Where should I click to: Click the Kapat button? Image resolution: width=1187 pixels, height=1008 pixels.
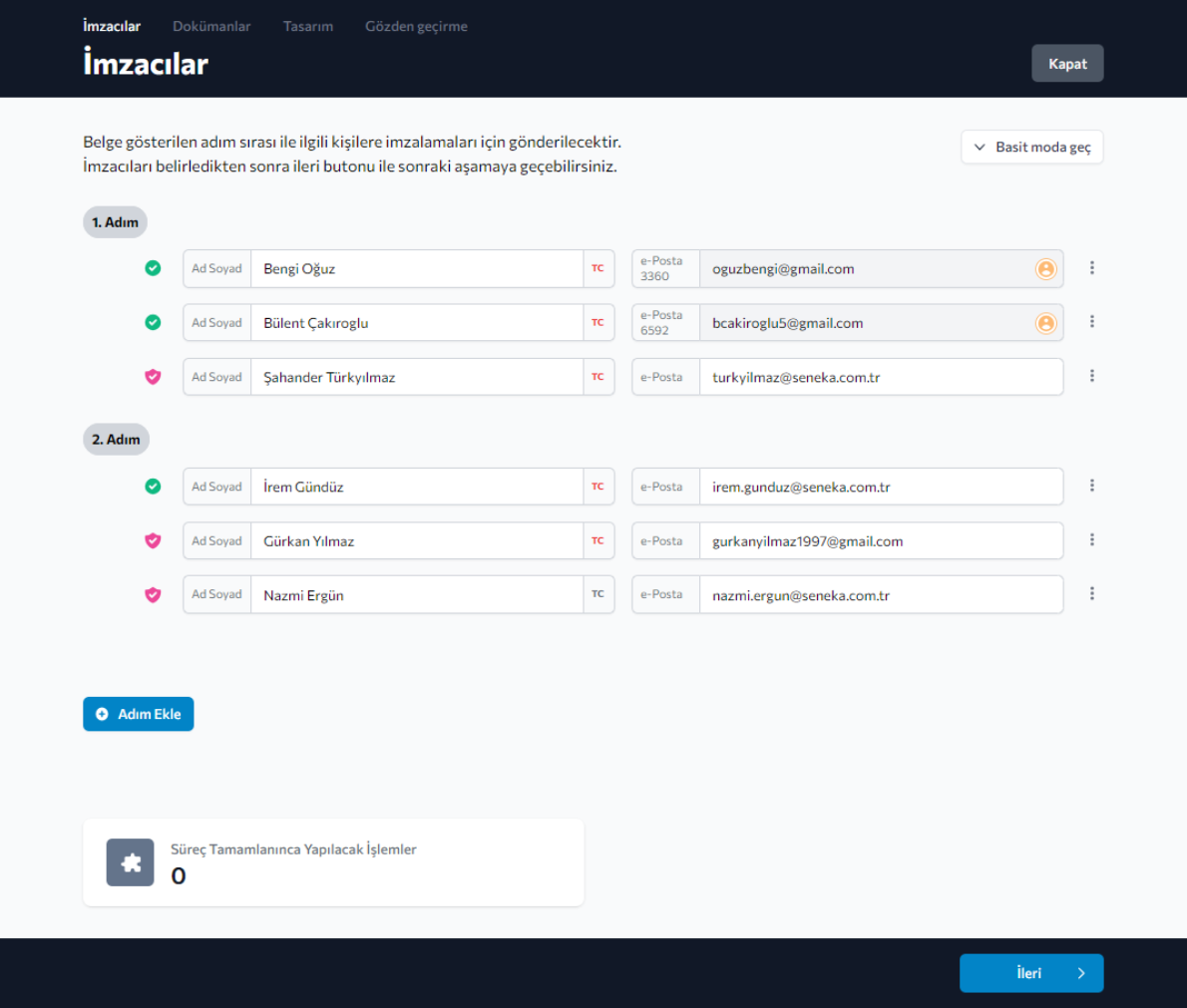coord(1067,64)
